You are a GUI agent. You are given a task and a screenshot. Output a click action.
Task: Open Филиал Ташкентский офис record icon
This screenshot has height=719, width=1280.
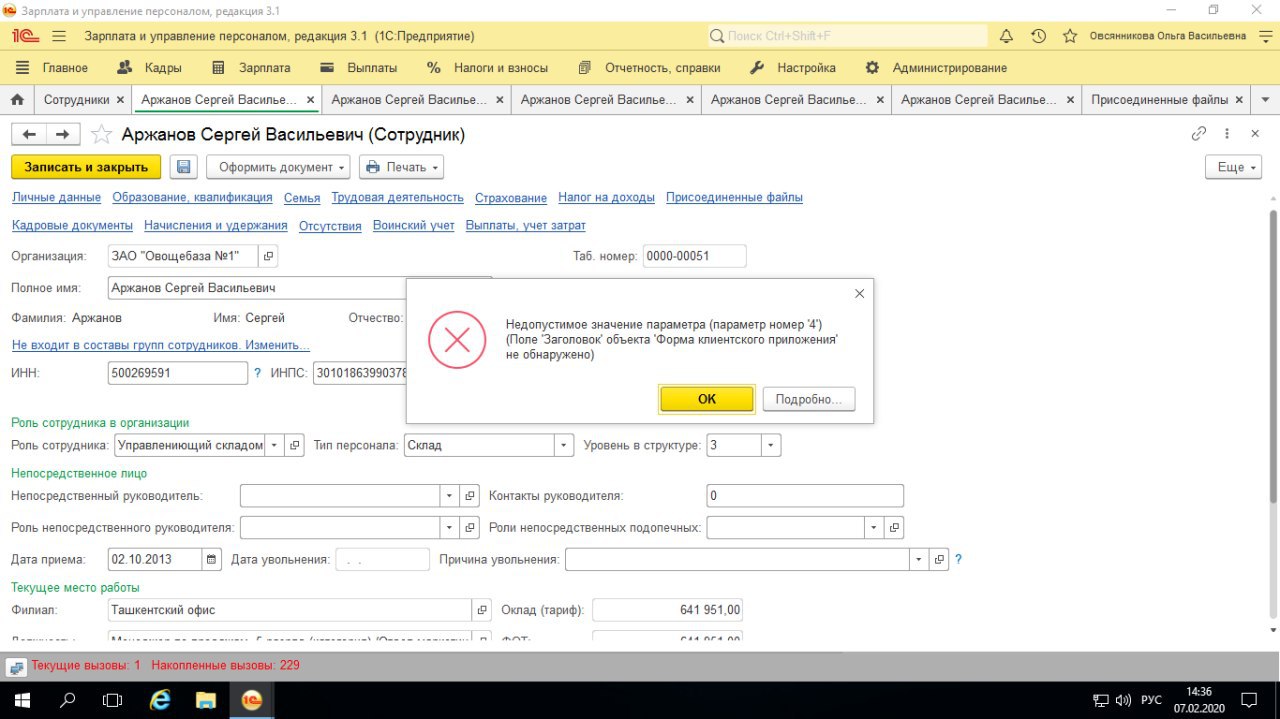point(482,610)
